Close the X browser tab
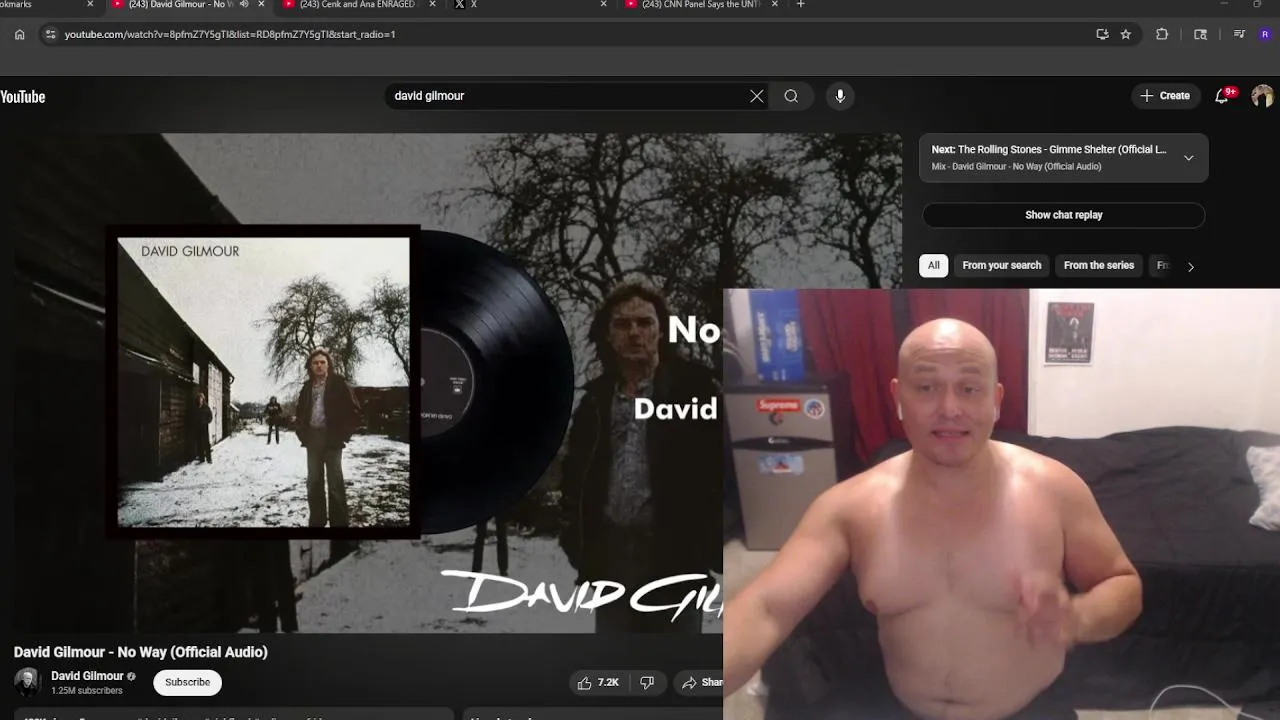The image size is (1280, 720). [x=603, y=4]
